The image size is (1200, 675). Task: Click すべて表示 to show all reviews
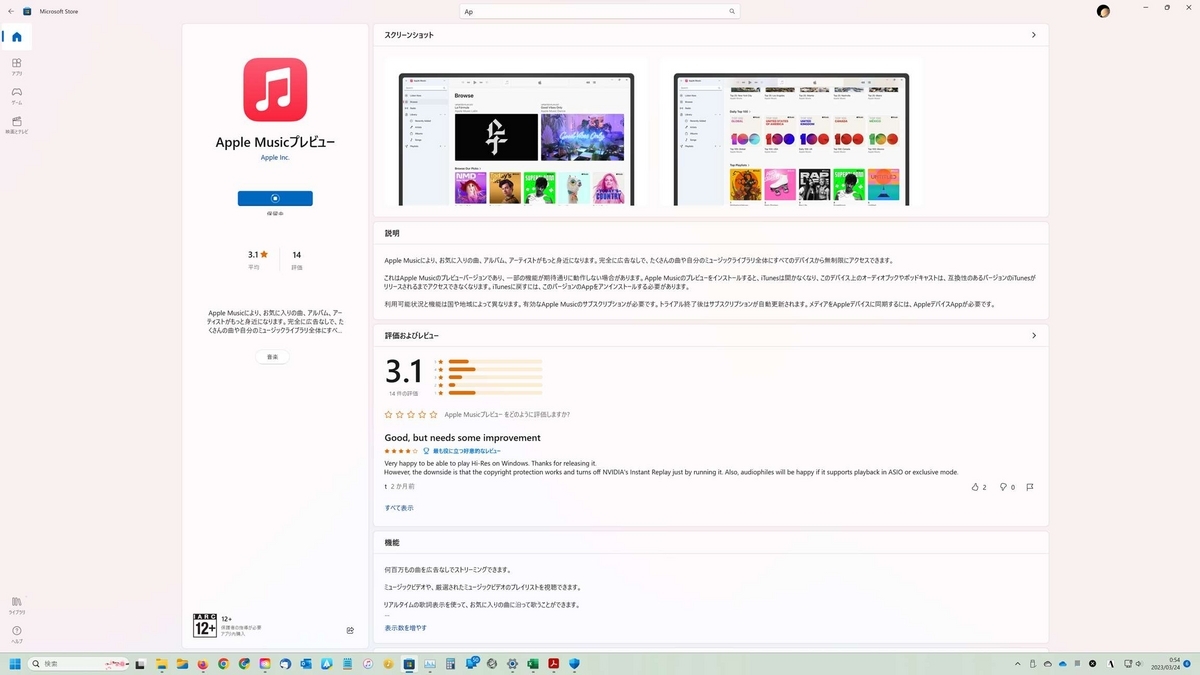coord(399,508)
